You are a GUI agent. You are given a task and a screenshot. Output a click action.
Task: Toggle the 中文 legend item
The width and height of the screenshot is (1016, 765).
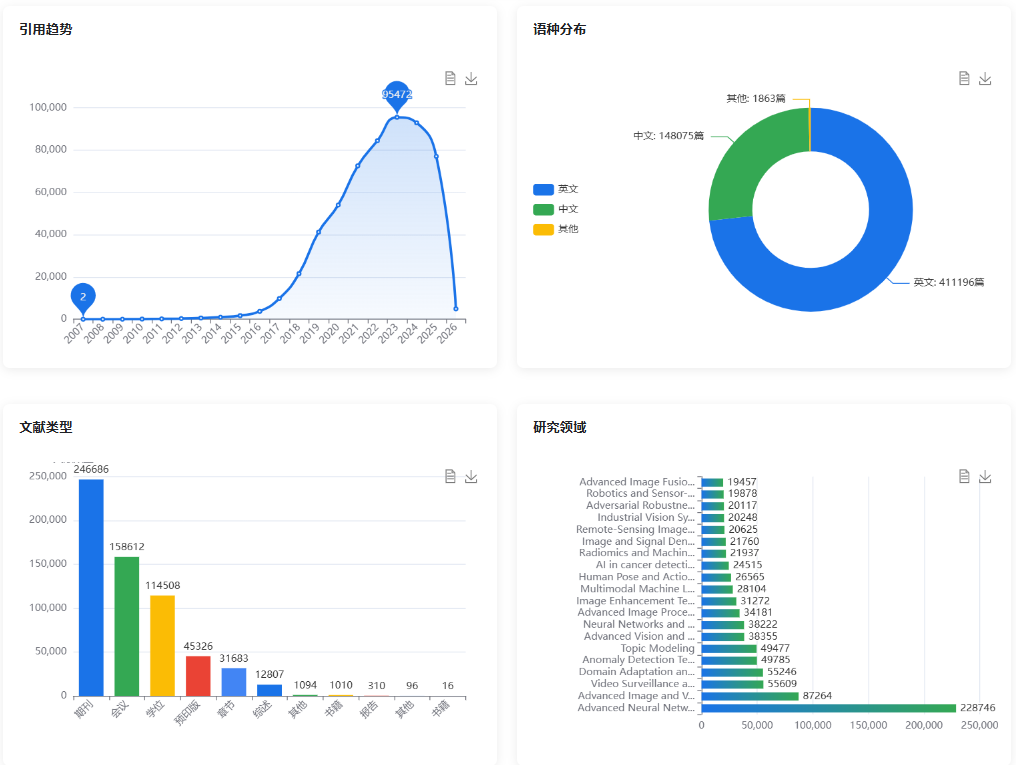pos(556,209)
